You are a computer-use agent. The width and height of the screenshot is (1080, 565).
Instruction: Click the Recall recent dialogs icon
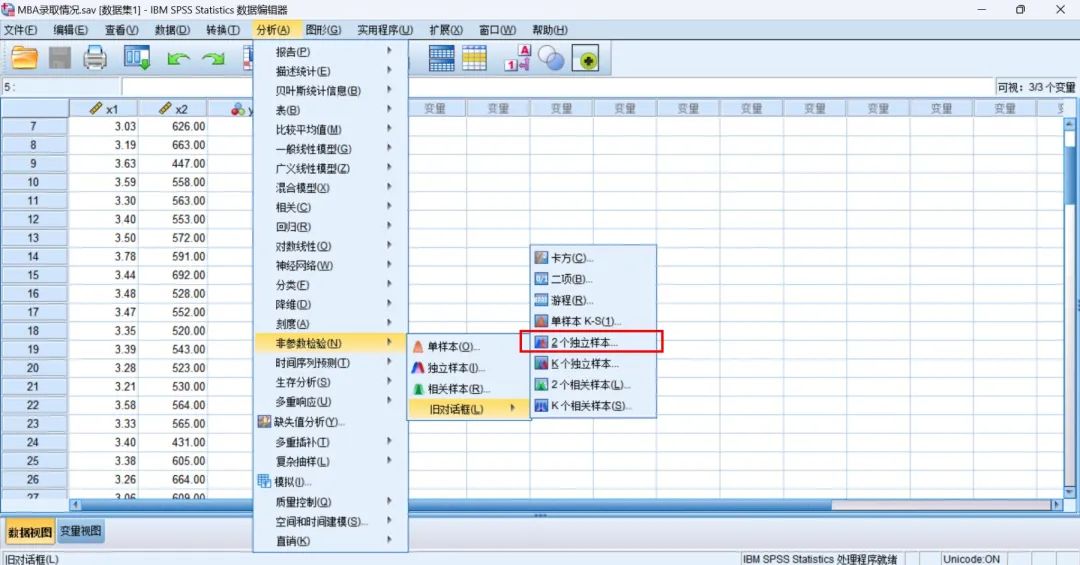(x=137, y=58)
